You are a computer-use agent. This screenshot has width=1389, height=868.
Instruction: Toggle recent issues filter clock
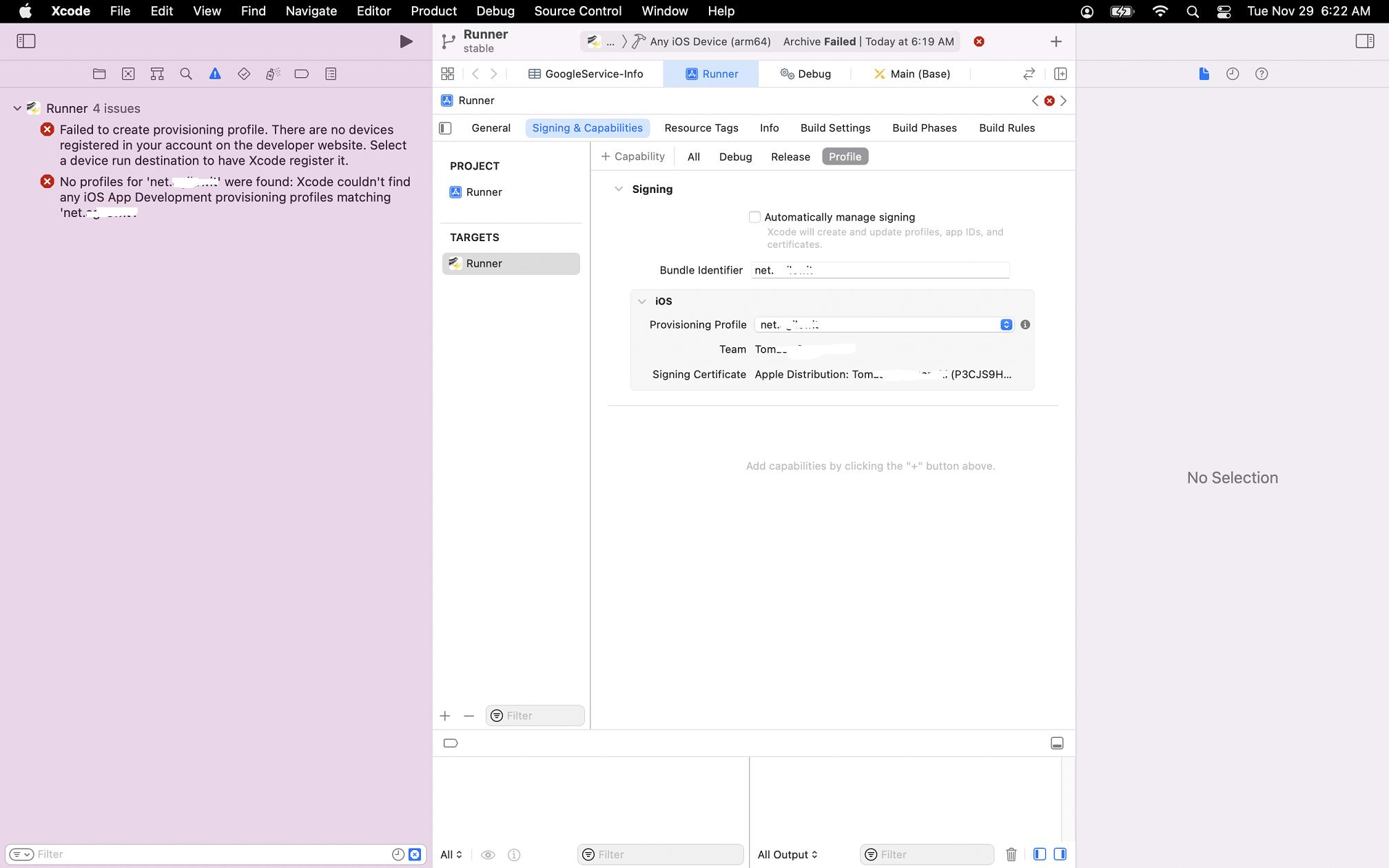[x=398, y=854]
